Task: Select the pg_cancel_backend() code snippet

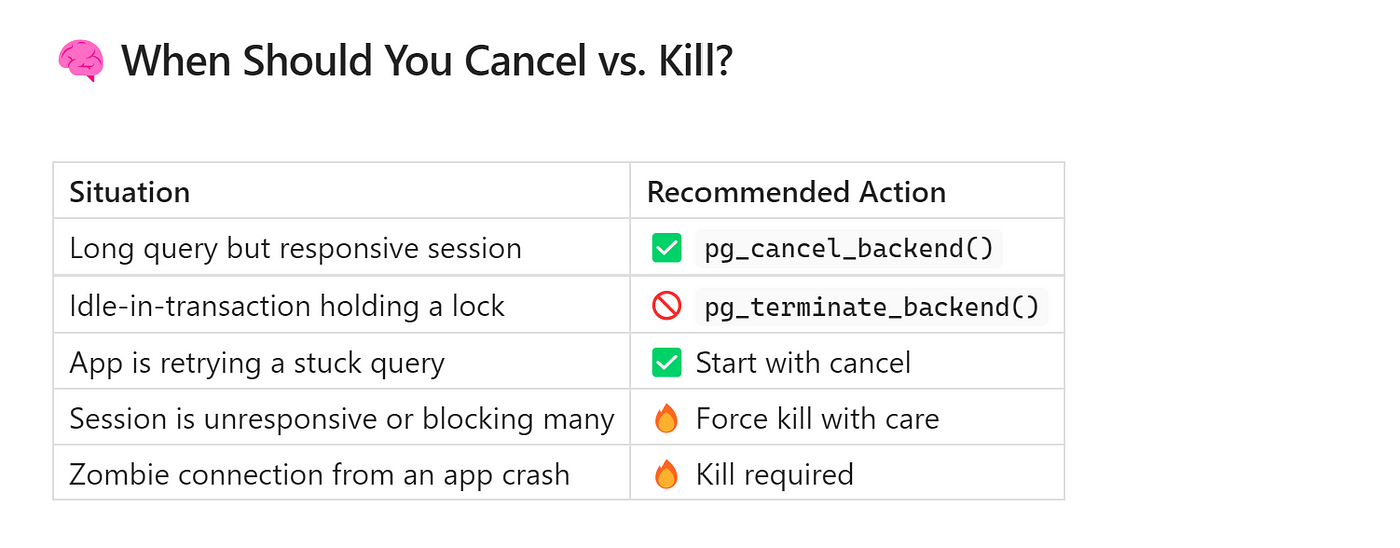Action: point(849,248)
